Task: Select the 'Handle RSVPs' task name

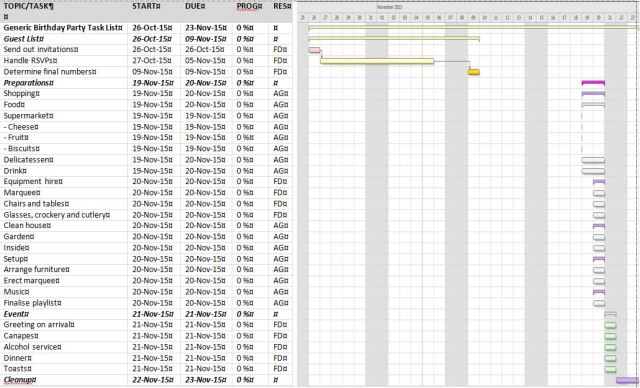Action: [31, 60]
